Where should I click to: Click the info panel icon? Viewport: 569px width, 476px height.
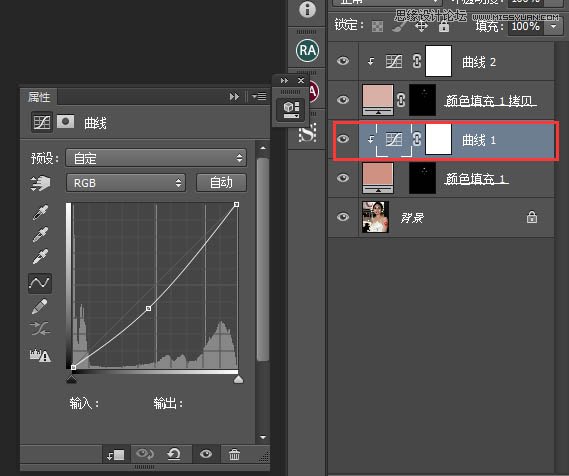[307, 9]
